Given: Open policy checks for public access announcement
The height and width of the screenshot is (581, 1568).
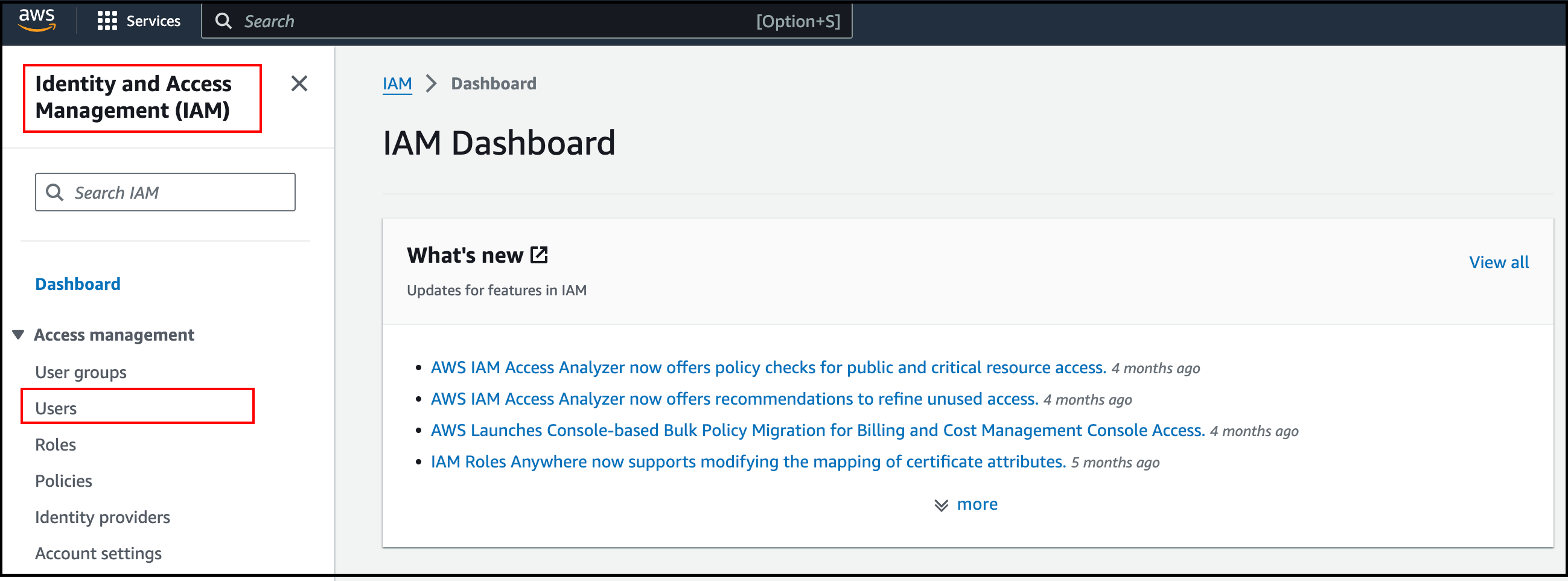Looking at the screenshot, I should pos(768,368).
